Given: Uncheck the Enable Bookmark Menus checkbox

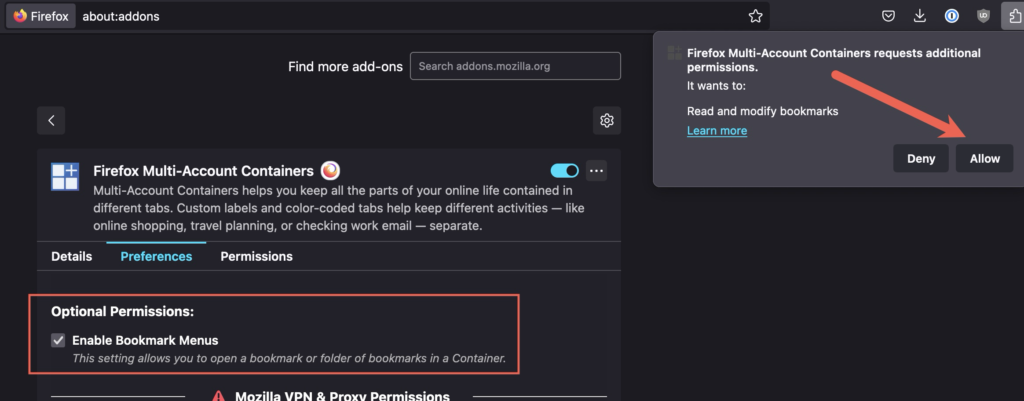Looking at the screenshot, I should pyautogui.click(x=59, y=340).
